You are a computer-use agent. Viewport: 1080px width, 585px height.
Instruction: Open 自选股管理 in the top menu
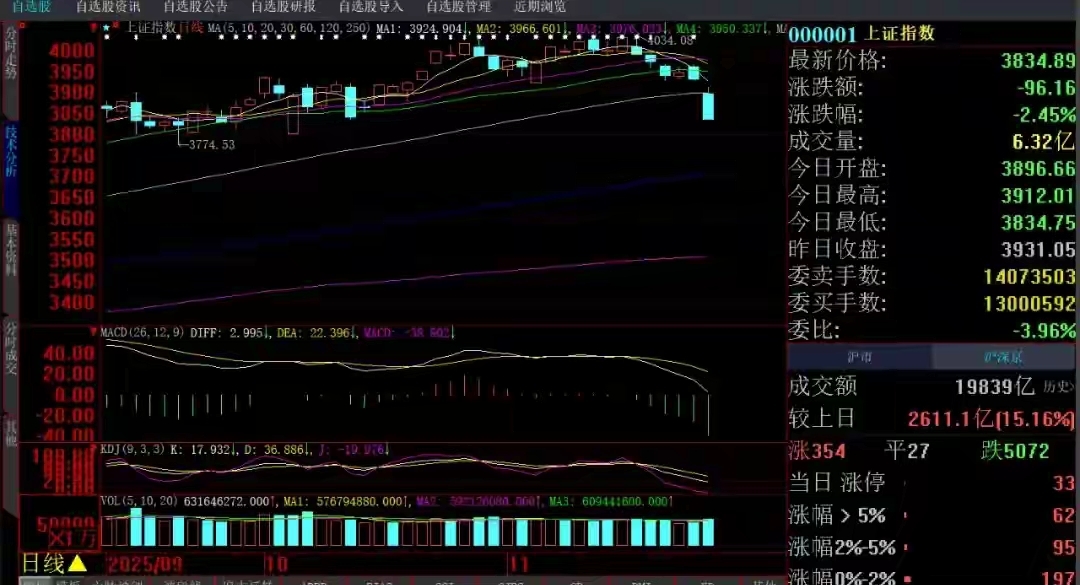pyautogui.click(x=458, y=7)
